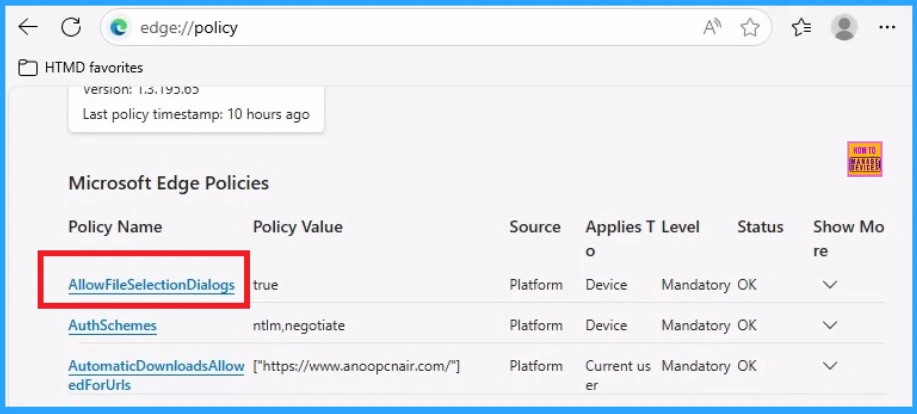Select the 'ntlm,negotiate' policy value
The height and width of the screenshot is (414, 917).
coord(299,325)
